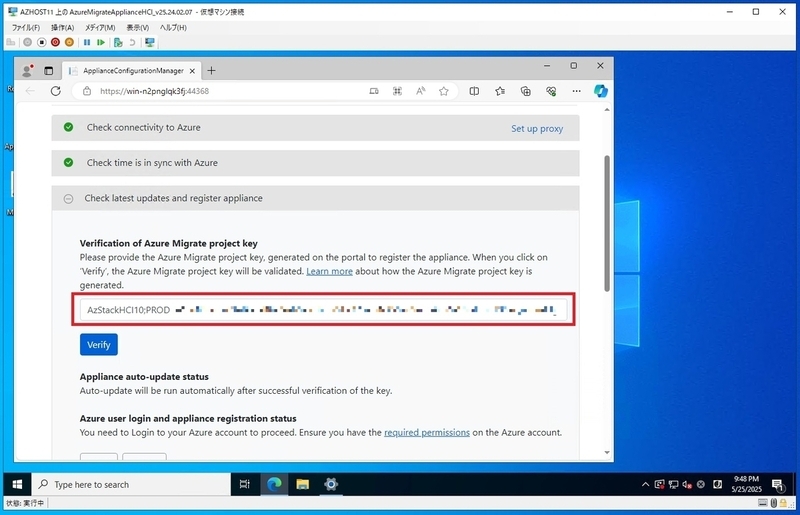
Task: Click the Checkpoint toolbar icon
Action: (x=118, y=42)
